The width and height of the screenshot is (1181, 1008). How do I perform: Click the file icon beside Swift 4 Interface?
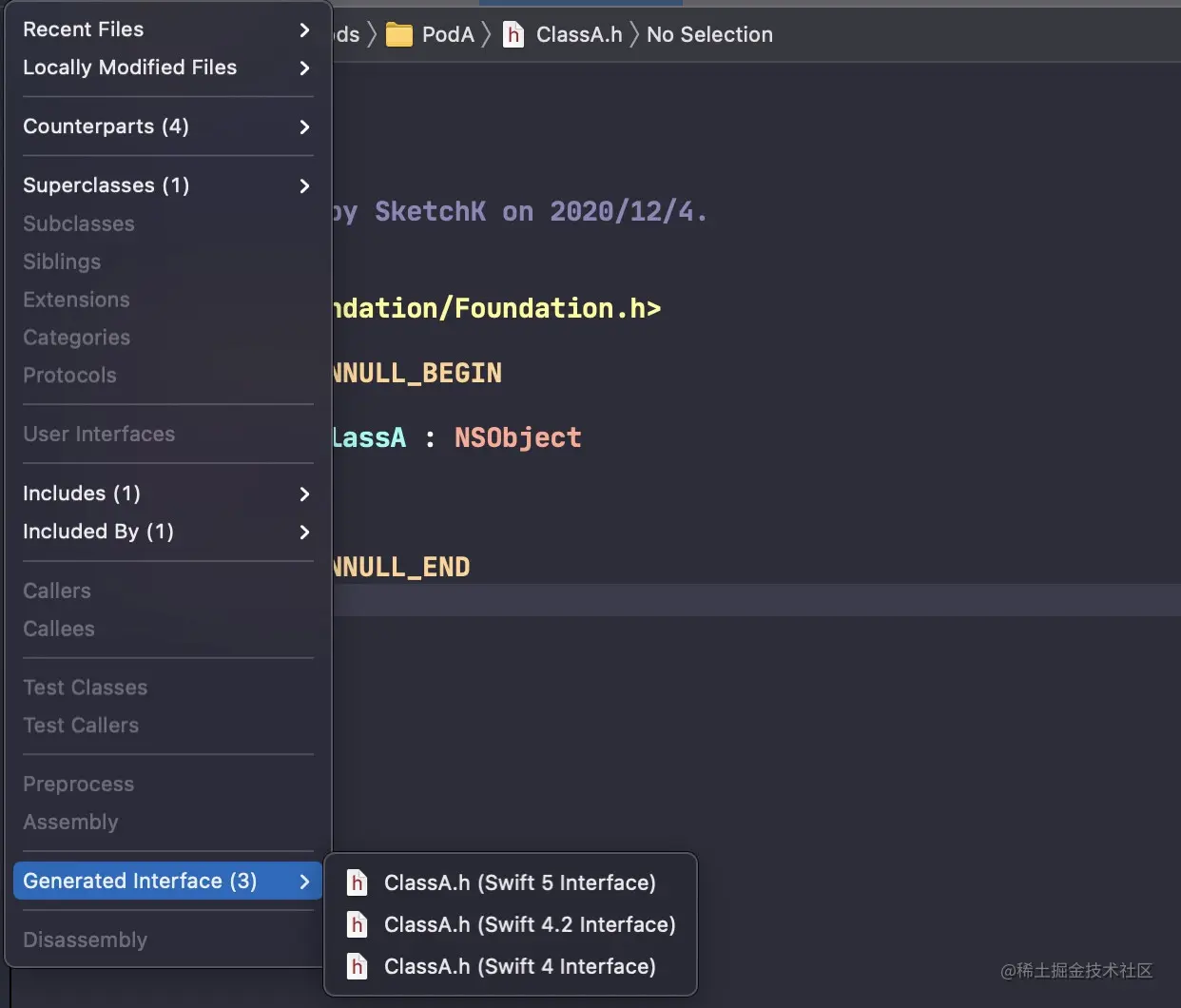click(x=358, y=966)
